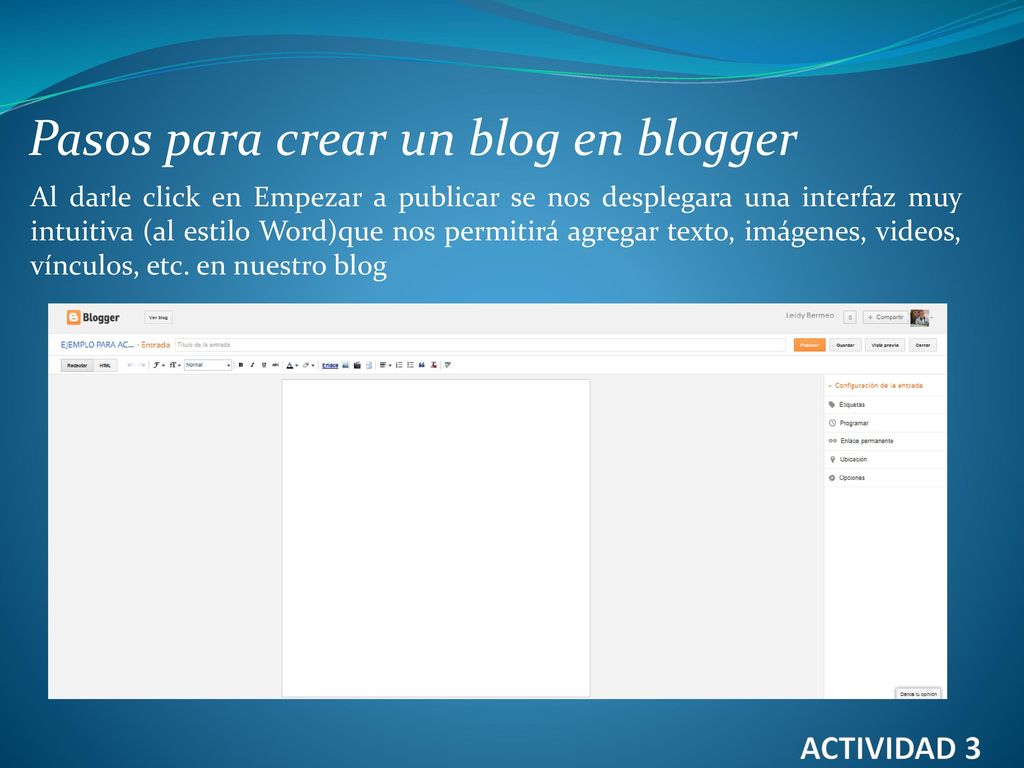Click the user profile photo
This screenshot has height=768, width=1024.
click(919, 317)
